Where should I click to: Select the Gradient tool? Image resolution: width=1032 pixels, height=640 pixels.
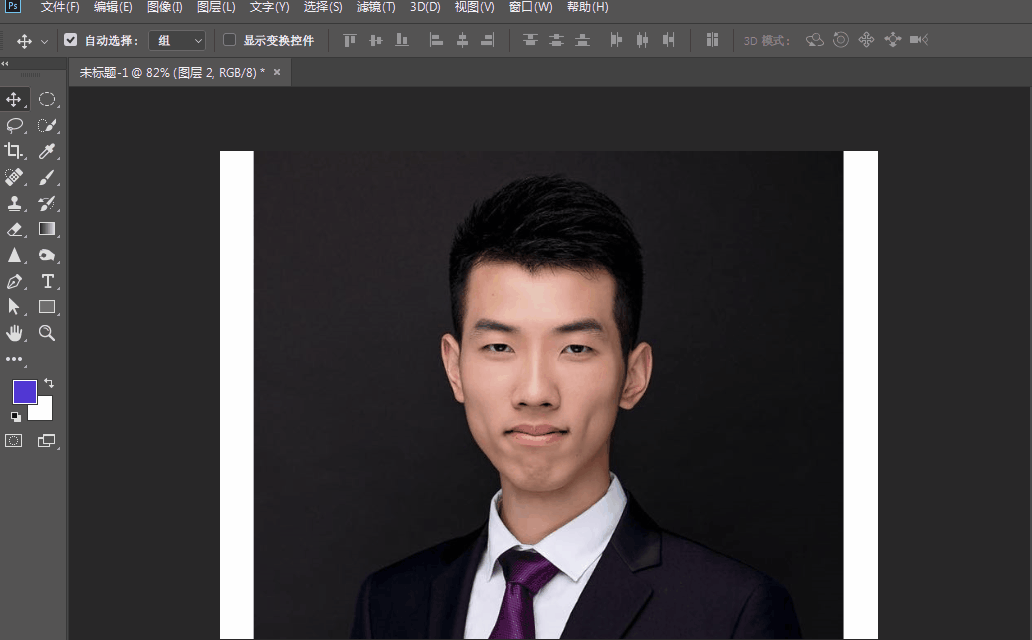[x=46, y=229]
